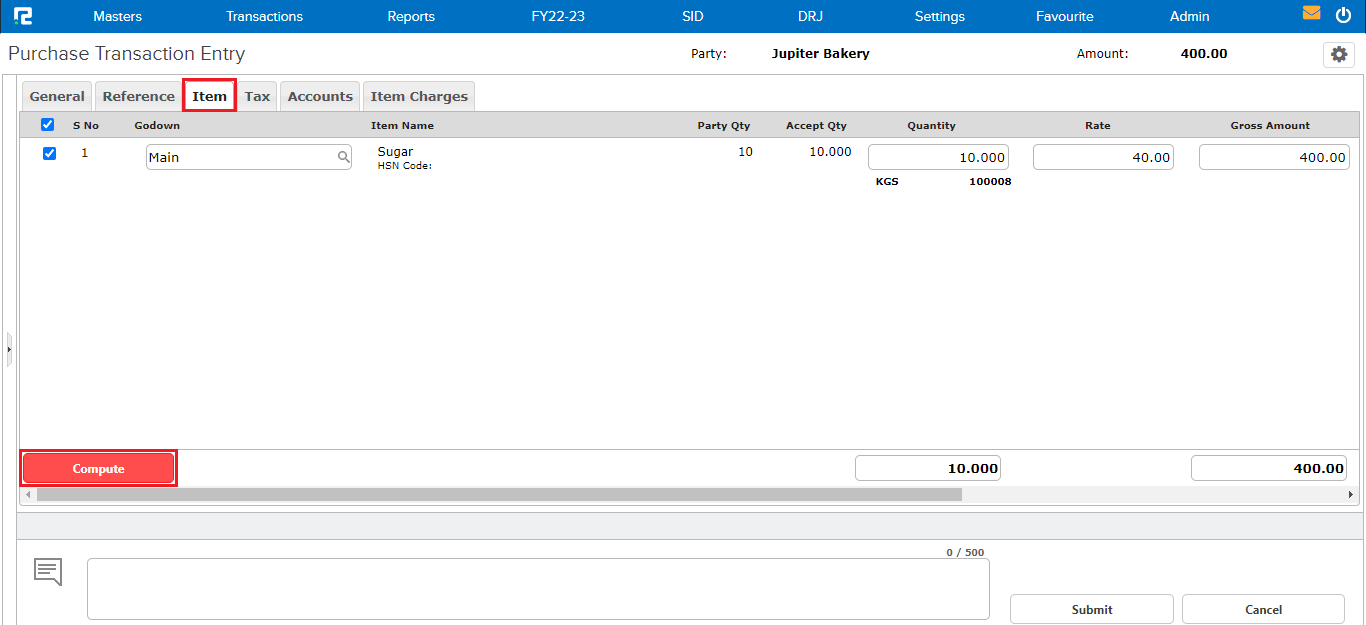This screenshot has height=625, width=1366.
Task: Open the messages envelope icon
Action: [x=1312, y=14]
